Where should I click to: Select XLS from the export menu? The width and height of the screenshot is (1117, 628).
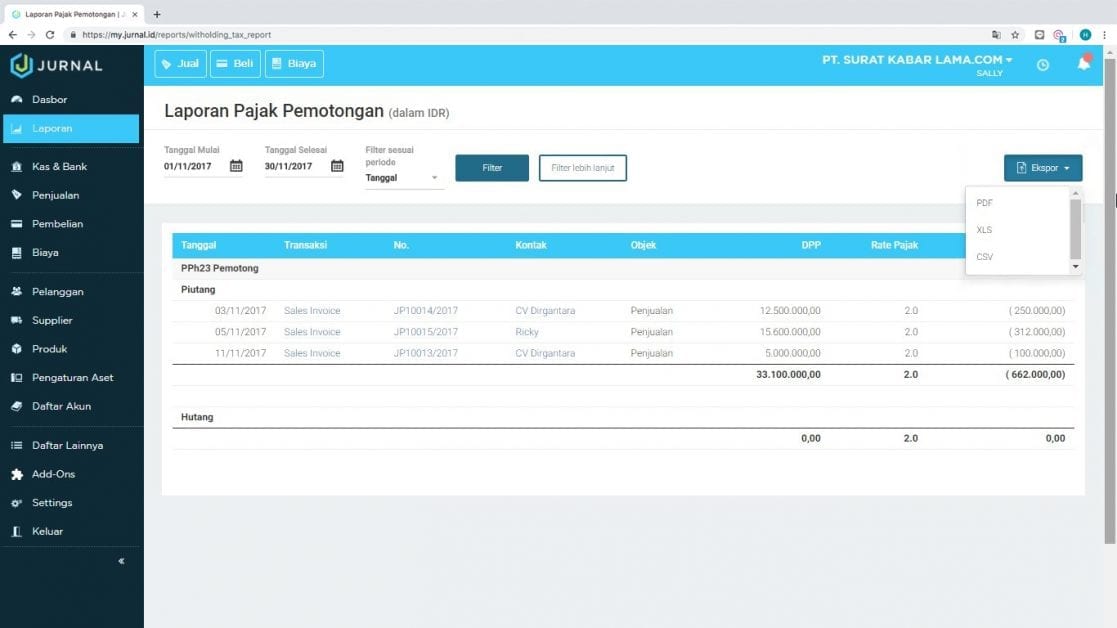(984, 230)
